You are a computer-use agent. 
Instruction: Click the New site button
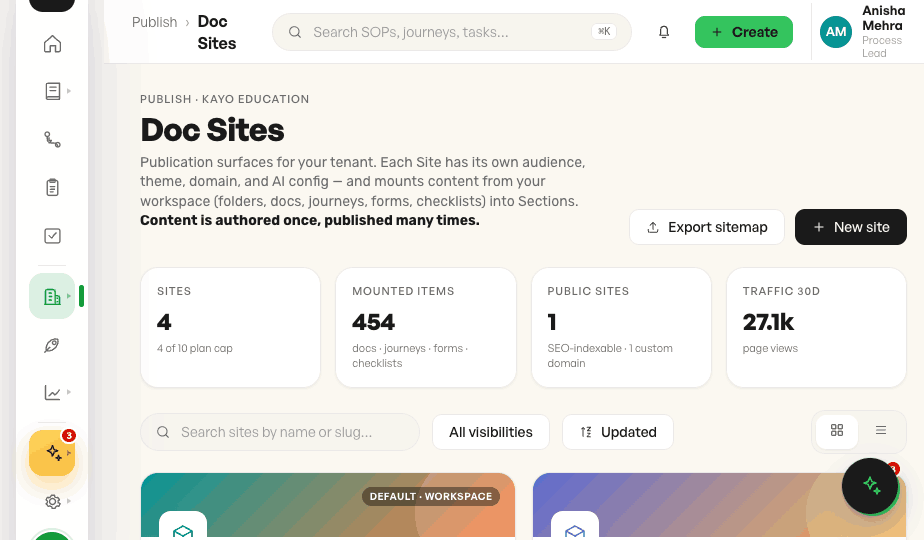click(x=850, y=227)
